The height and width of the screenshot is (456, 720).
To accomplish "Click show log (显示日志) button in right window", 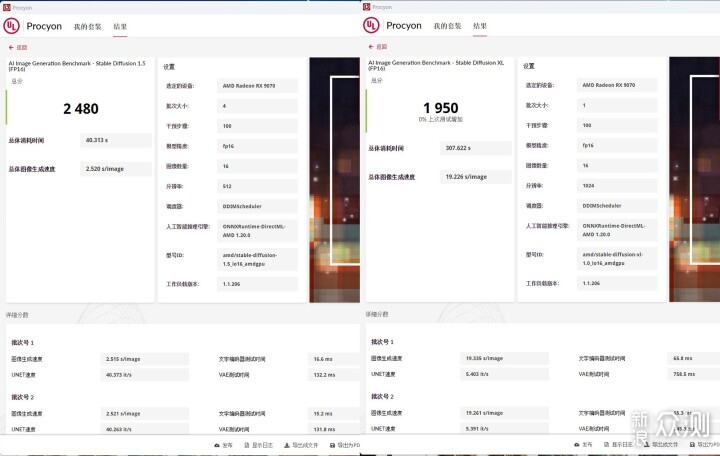I will (x=618, y=445).
